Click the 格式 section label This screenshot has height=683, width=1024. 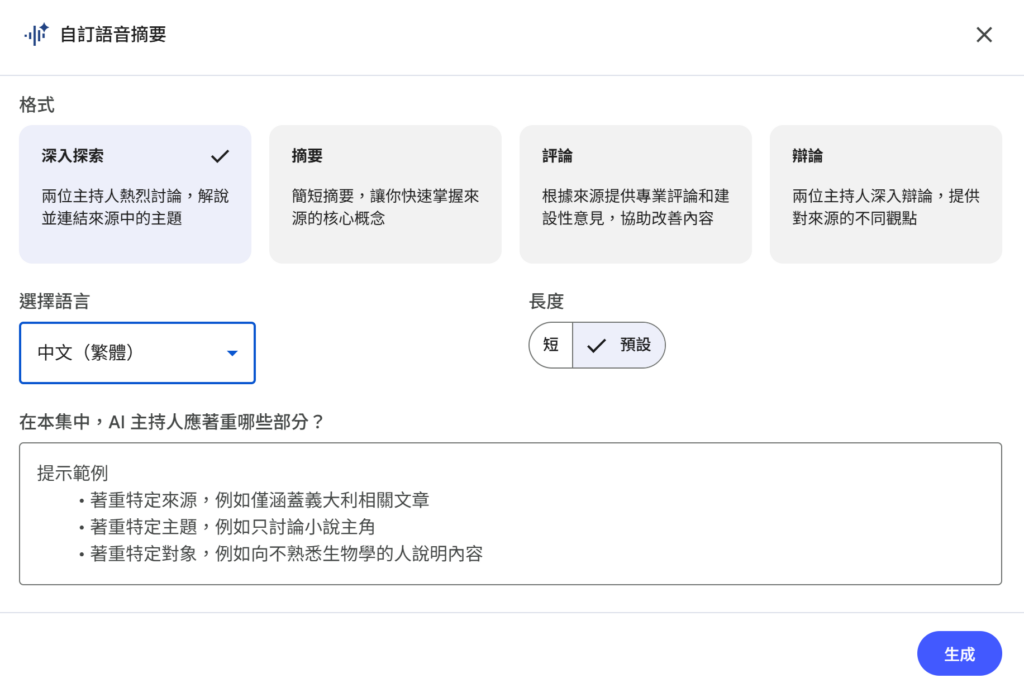point(28,103)
